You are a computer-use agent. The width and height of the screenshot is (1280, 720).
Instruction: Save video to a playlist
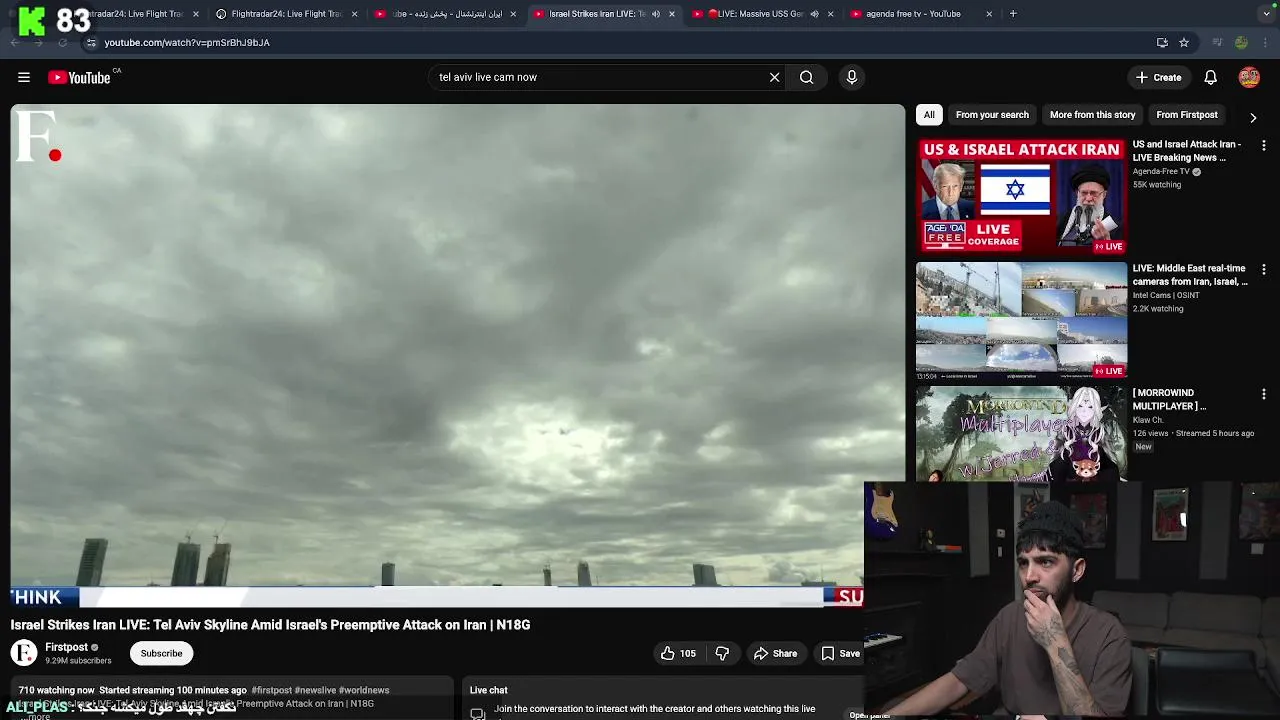pos(840,654)
